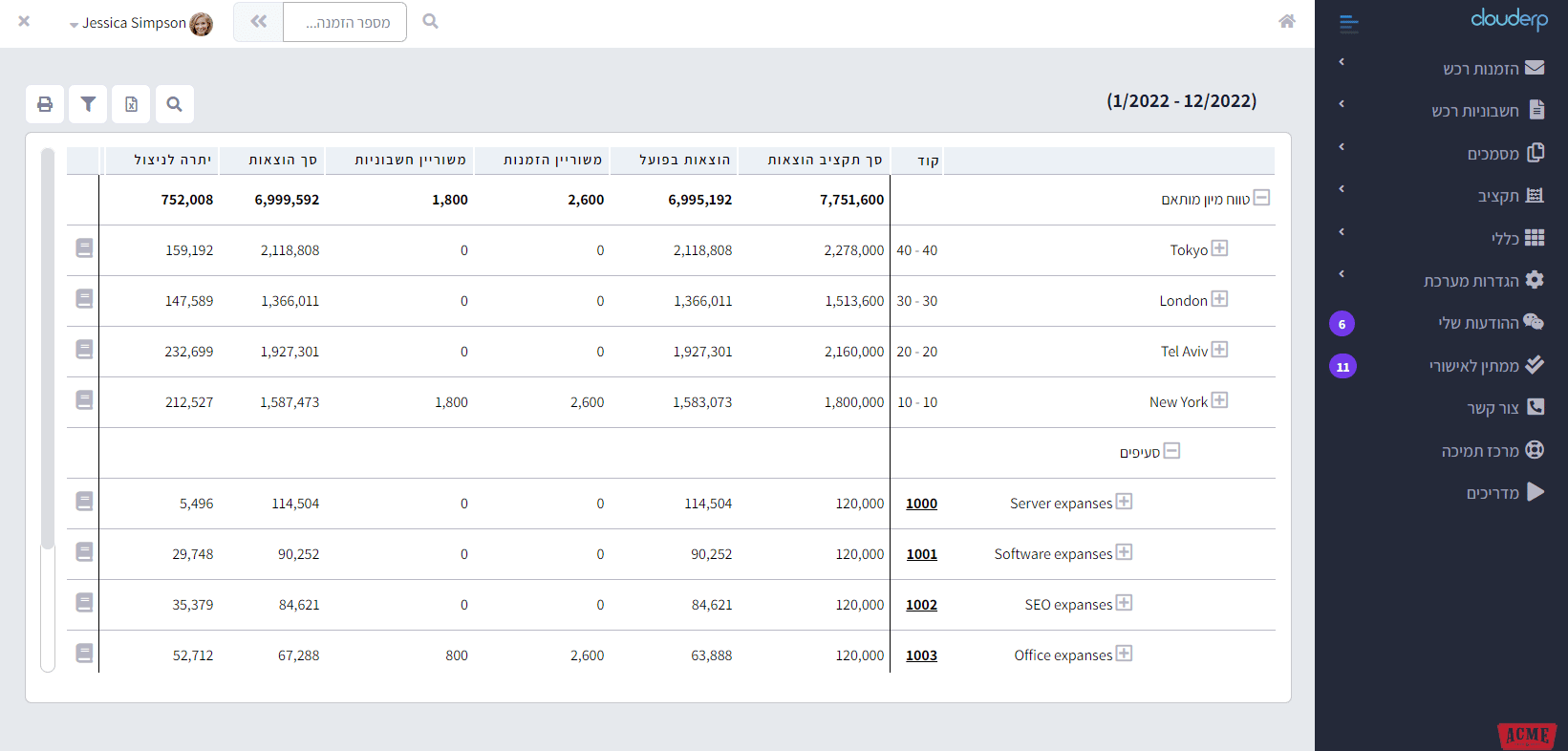Expand the Tokyo row
1568x751 pixels.
coord(1219,248)
